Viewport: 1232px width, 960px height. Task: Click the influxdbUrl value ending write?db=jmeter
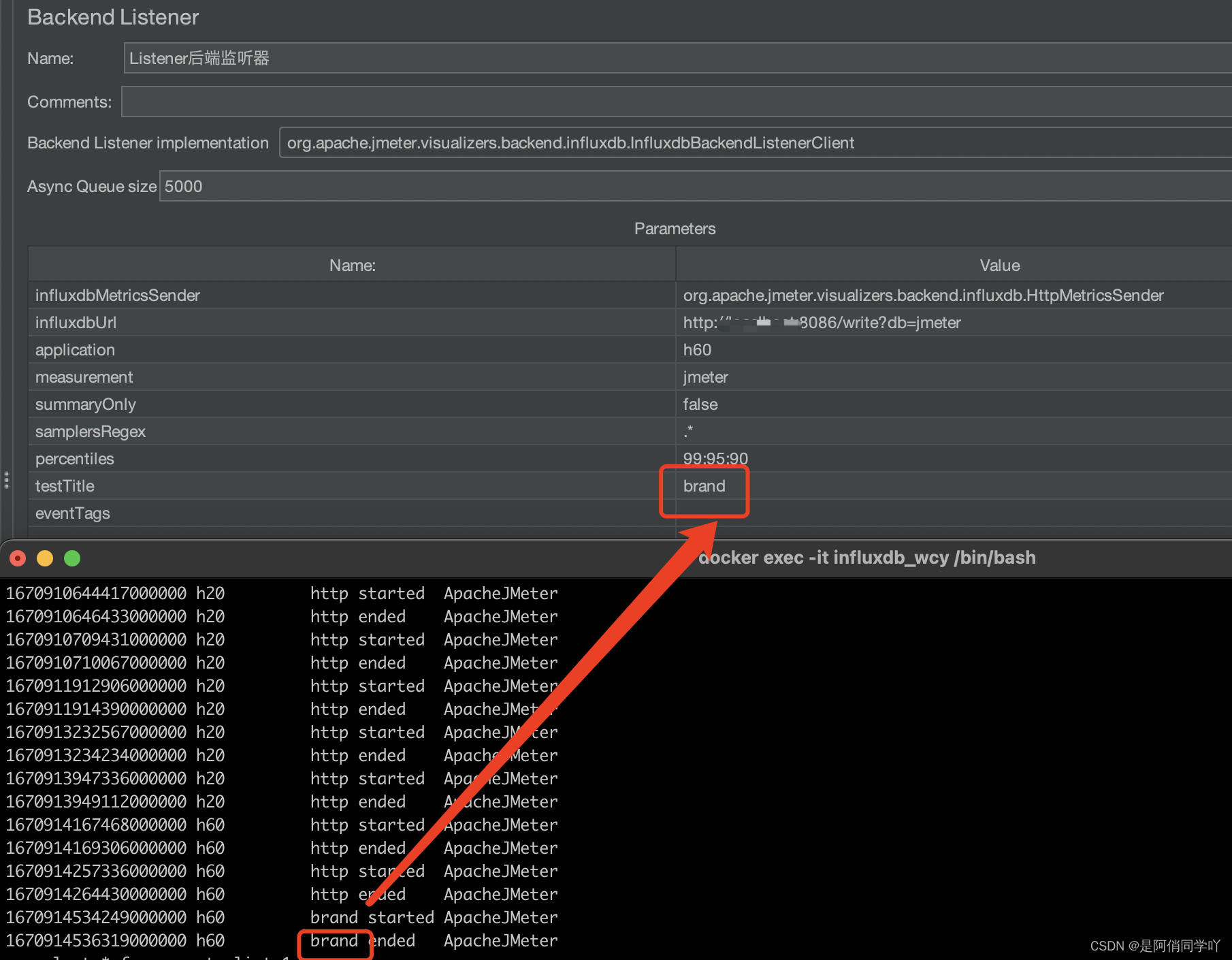(x=954, y=322)
